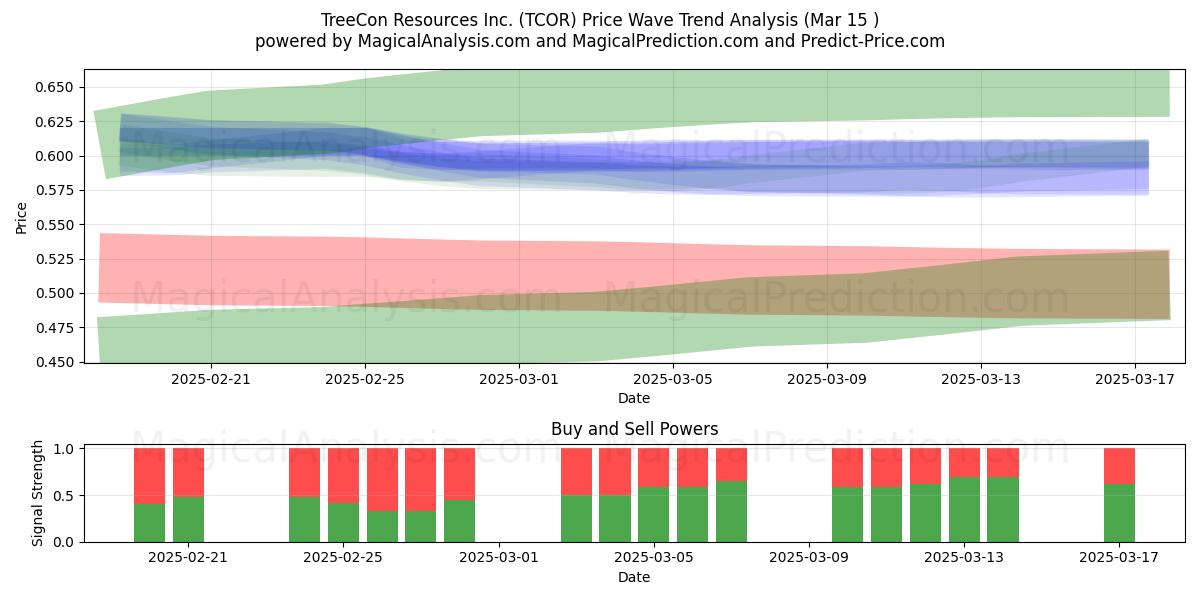The height and width of the screenshot is (600, 1200).
Task: Select the red sell segment of the 2025-03-17 bar
Action: tap(1119, 467)
